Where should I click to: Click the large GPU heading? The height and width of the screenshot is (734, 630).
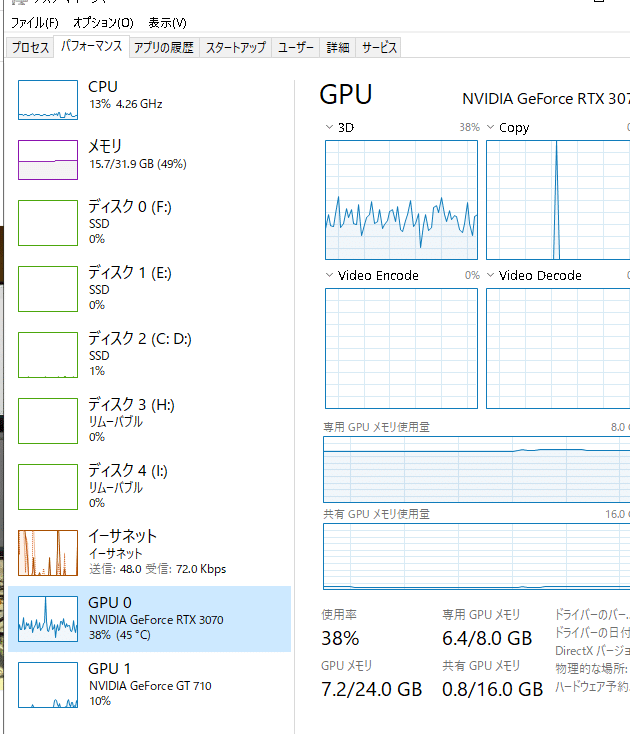pos(346,95)
